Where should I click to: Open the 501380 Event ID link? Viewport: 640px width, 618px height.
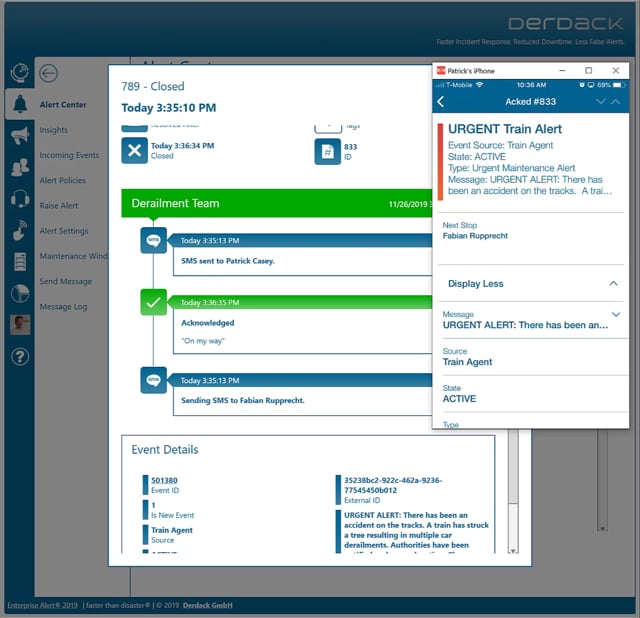click(x=164, y=480)
